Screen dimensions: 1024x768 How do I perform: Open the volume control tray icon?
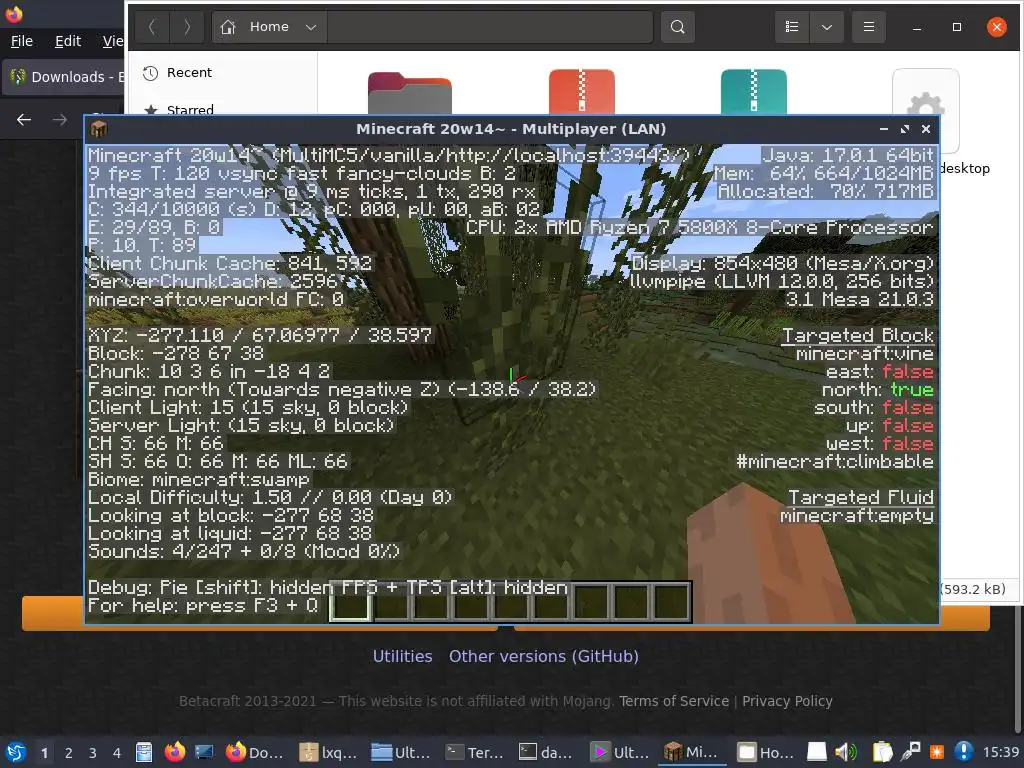tap(846, 752)
